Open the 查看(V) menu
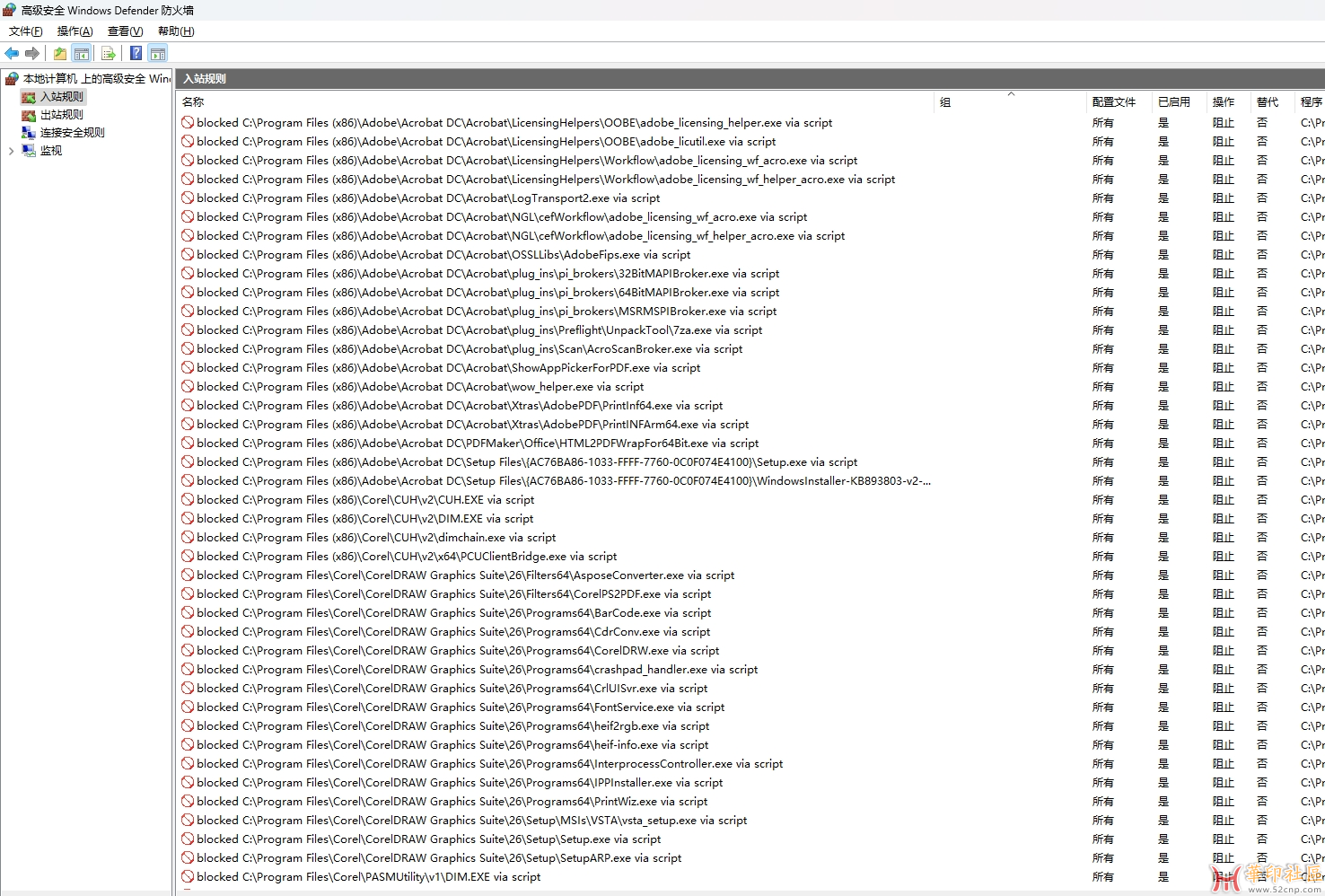This screenshot has width=1325, height=896. point(126,31)
